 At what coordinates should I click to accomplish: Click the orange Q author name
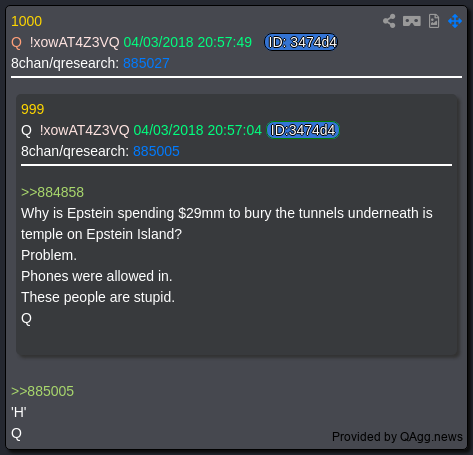tap(16, 43)
